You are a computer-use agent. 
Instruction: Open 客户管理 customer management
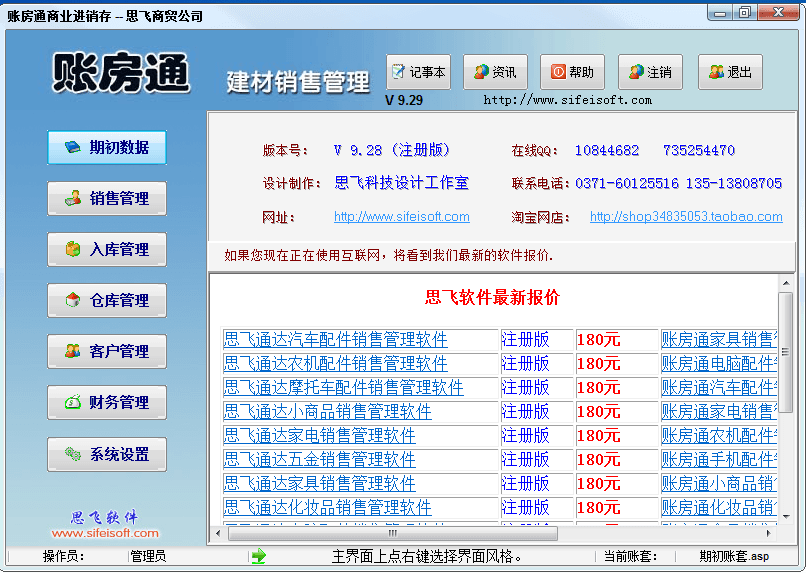(x=107, y=351)
